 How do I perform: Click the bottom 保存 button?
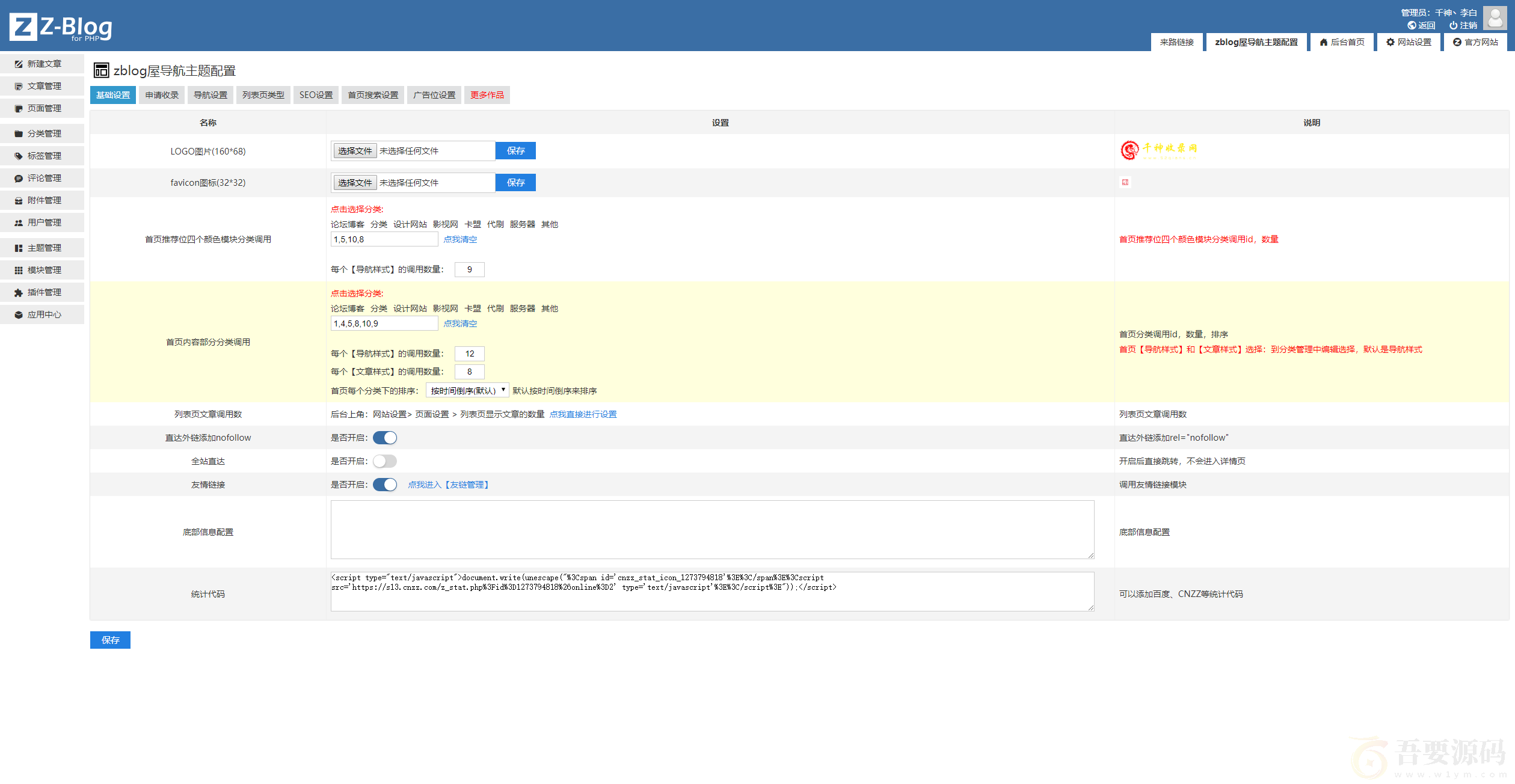coord(110,640)
